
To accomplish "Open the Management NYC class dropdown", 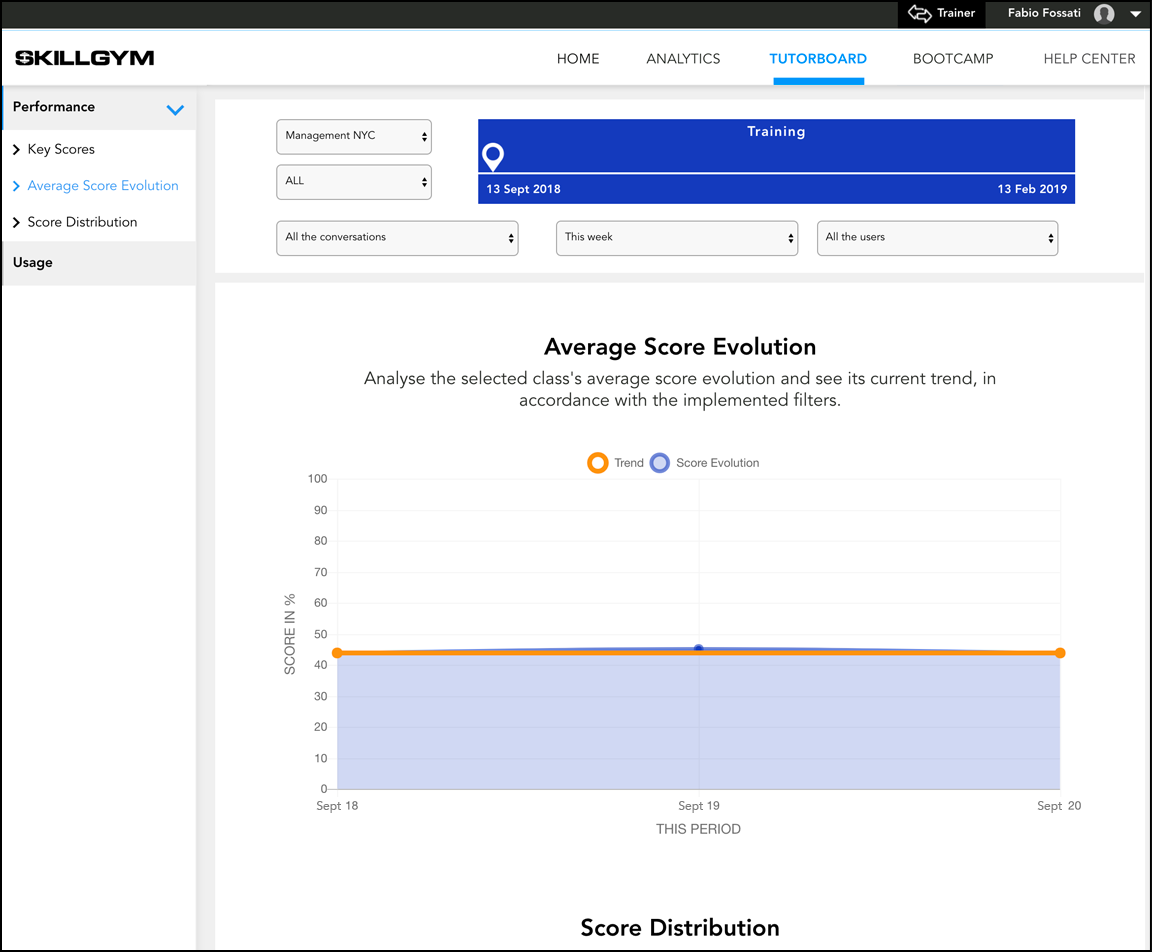I will pos(353,137).
